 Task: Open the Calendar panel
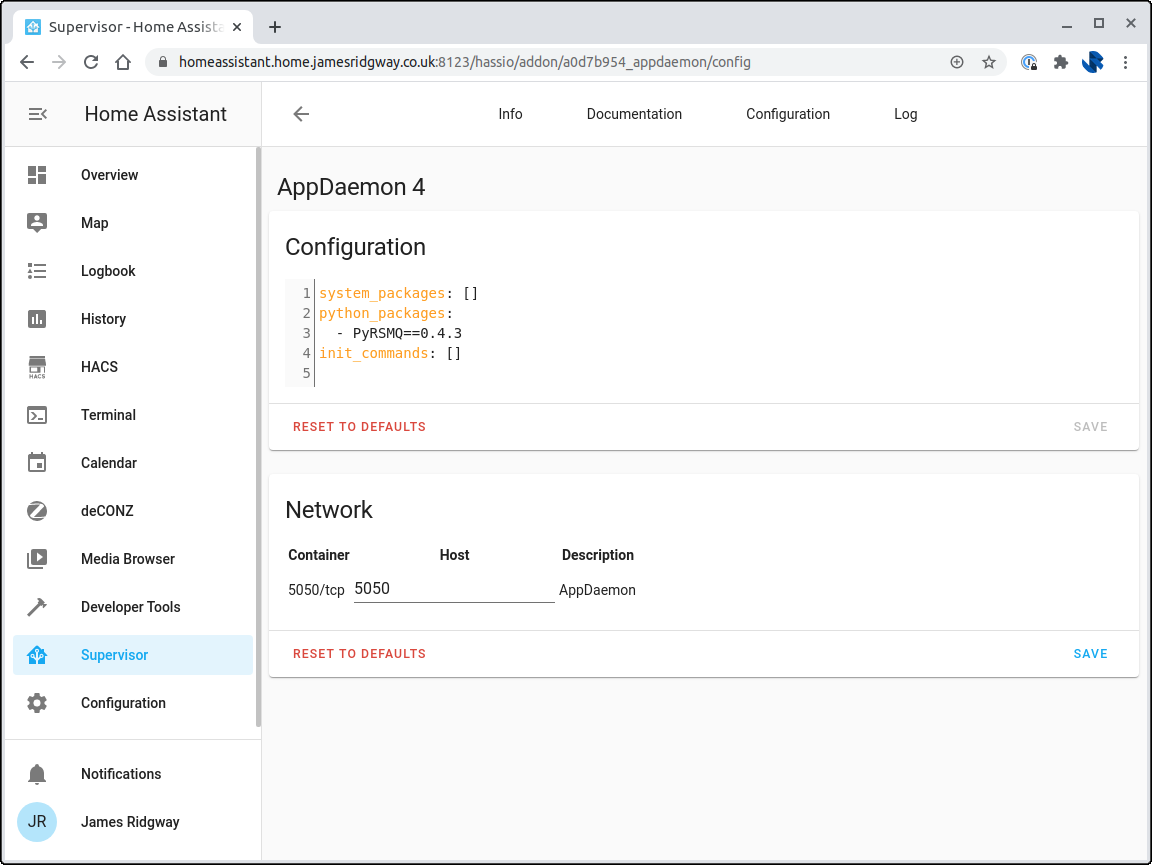(108, 463)
